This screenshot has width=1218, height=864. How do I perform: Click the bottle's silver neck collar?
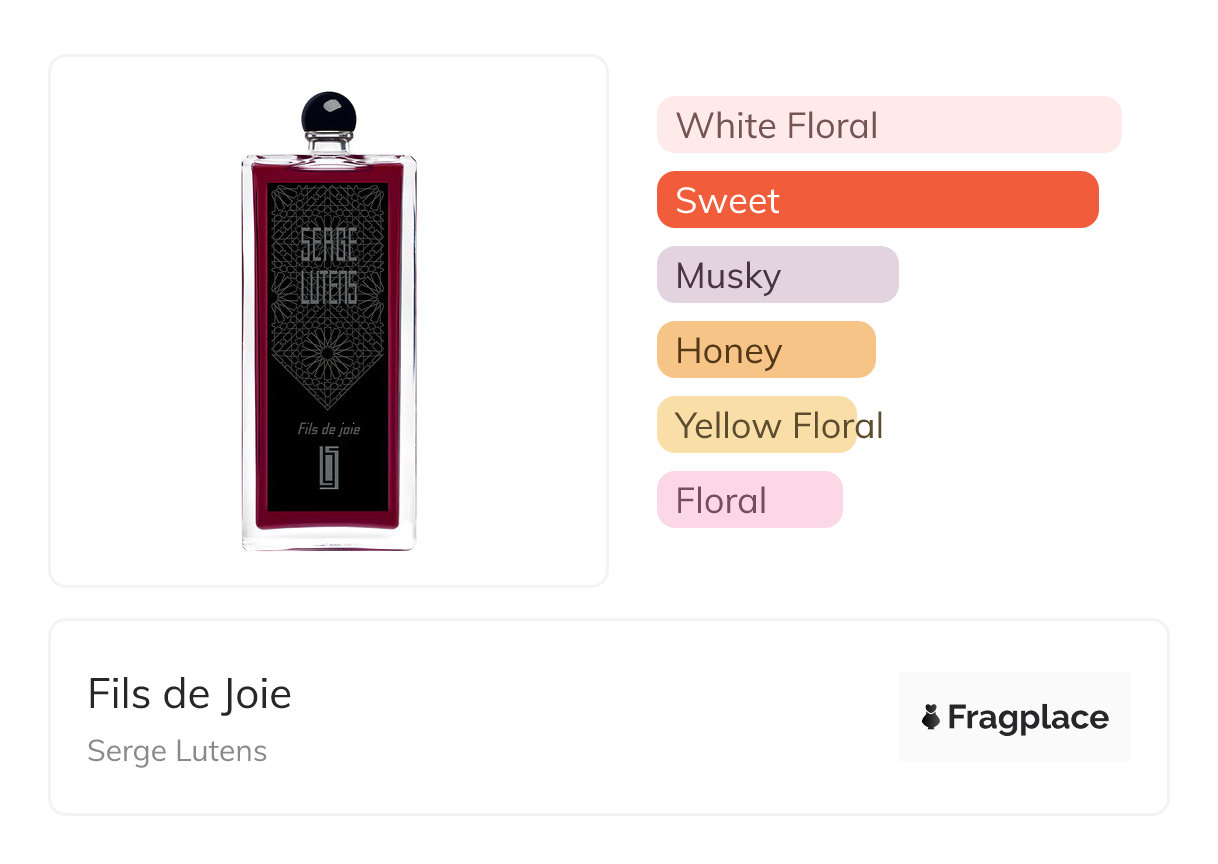click(x=329, y=145)
